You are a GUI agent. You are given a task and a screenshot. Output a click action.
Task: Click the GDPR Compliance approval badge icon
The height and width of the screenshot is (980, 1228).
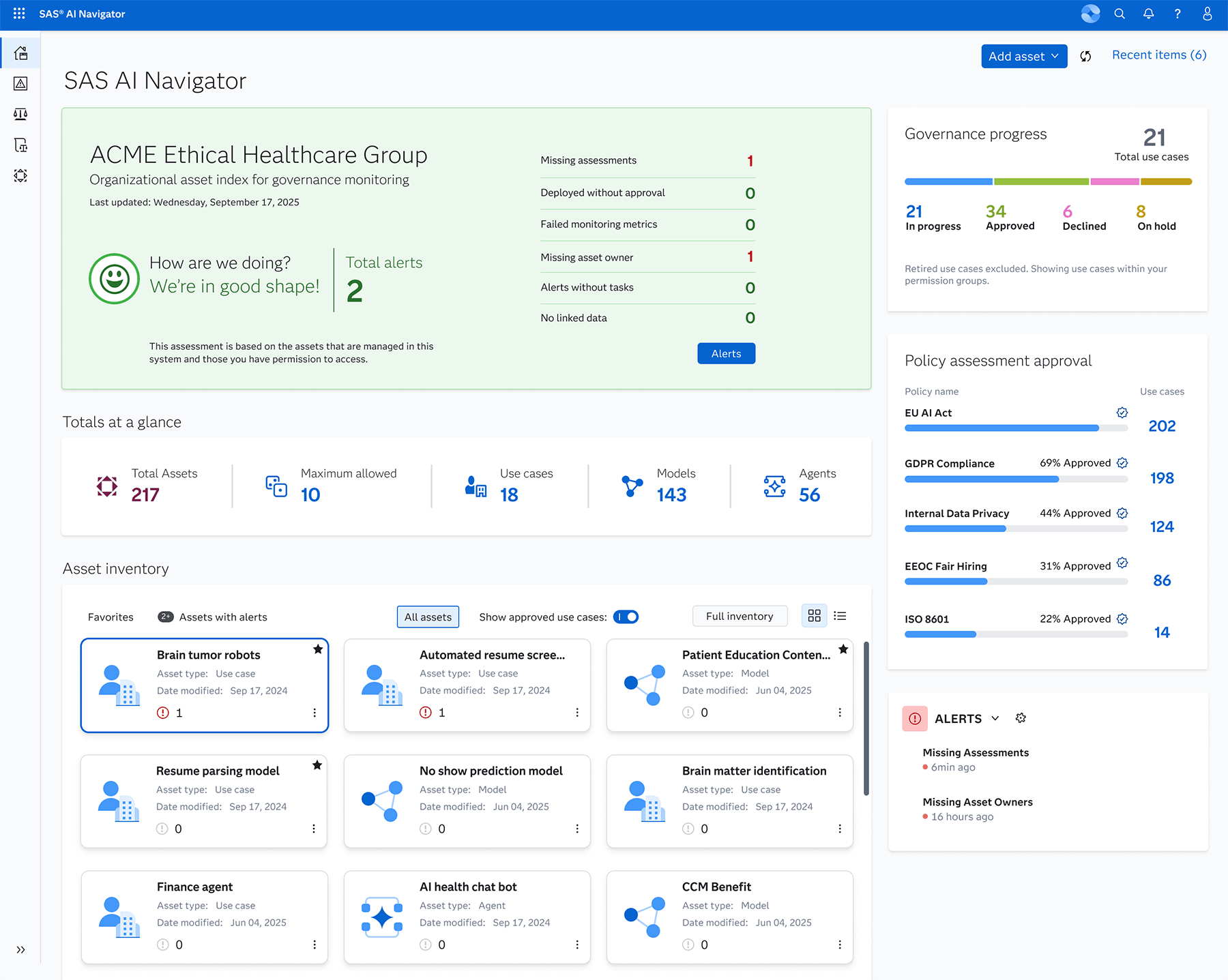(1122, 463)
